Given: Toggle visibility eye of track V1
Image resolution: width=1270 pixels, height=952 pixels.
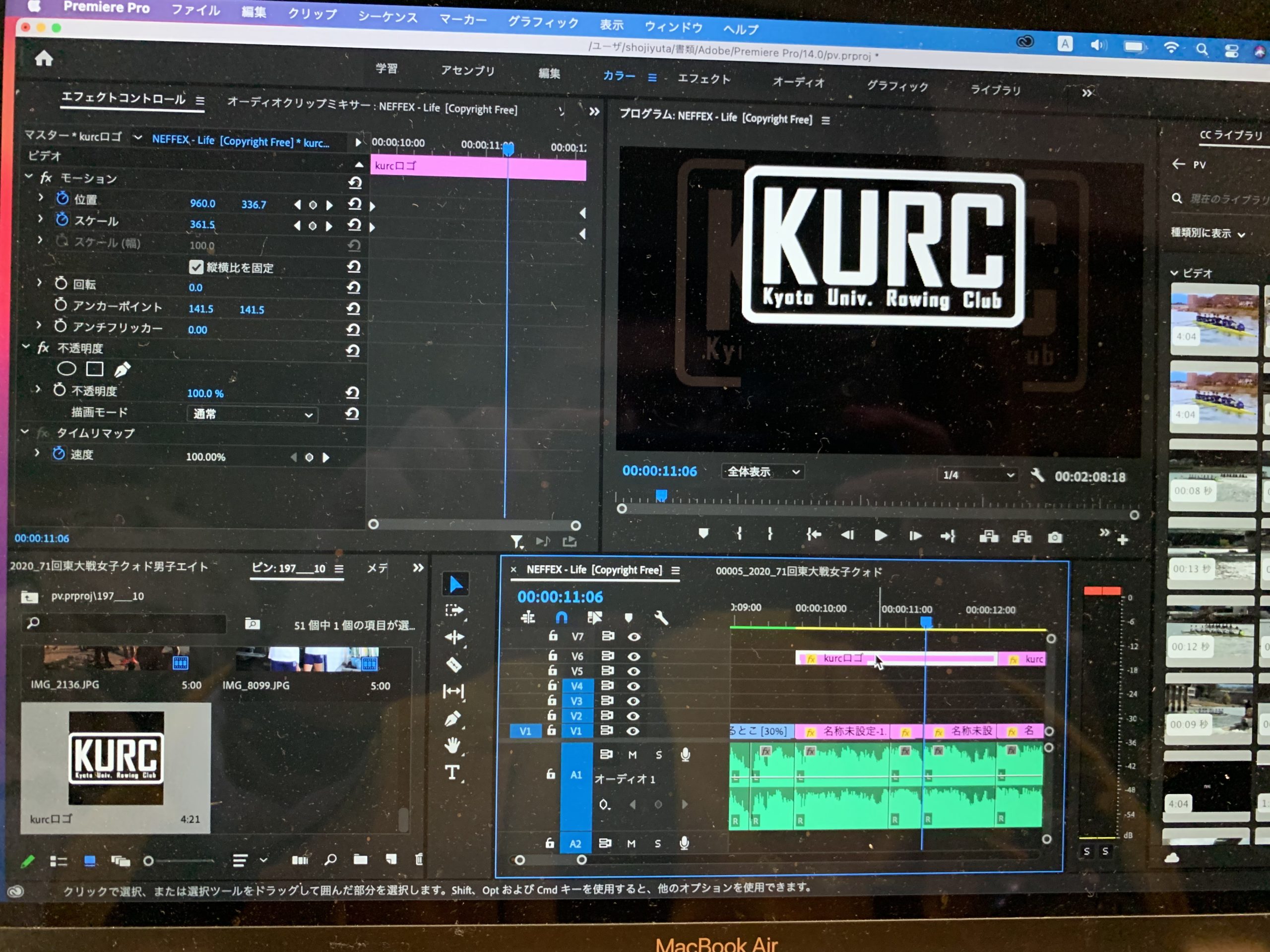Looking at the screenshot, I should [x=633, y=731].
